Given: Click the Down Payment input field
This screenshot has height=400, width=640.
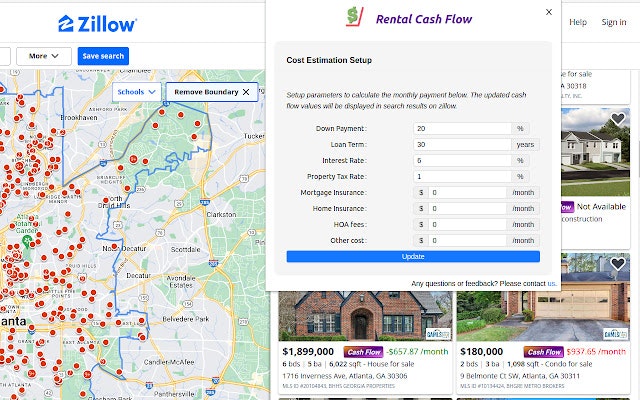Looking at the screenshot, I should (462, 129).
